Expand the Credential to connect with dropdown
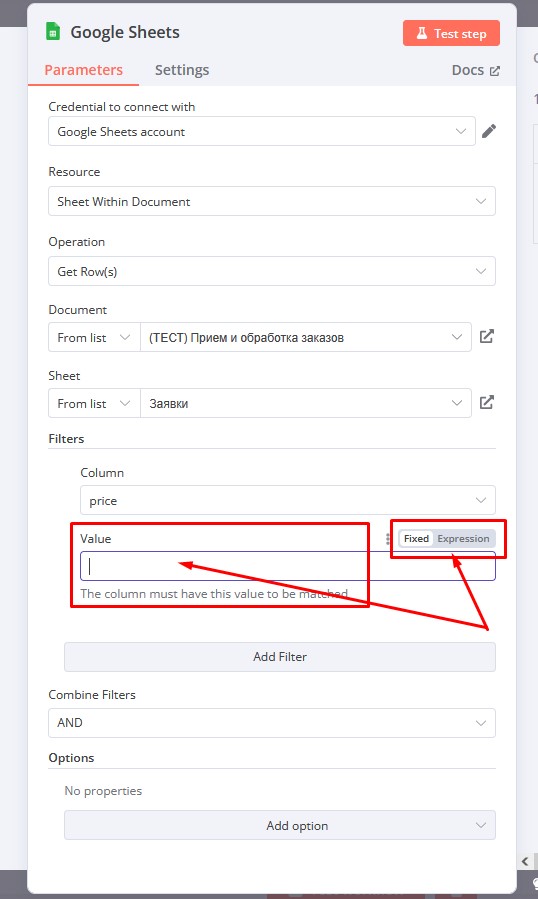538x899 pixels. click(262, 131)
